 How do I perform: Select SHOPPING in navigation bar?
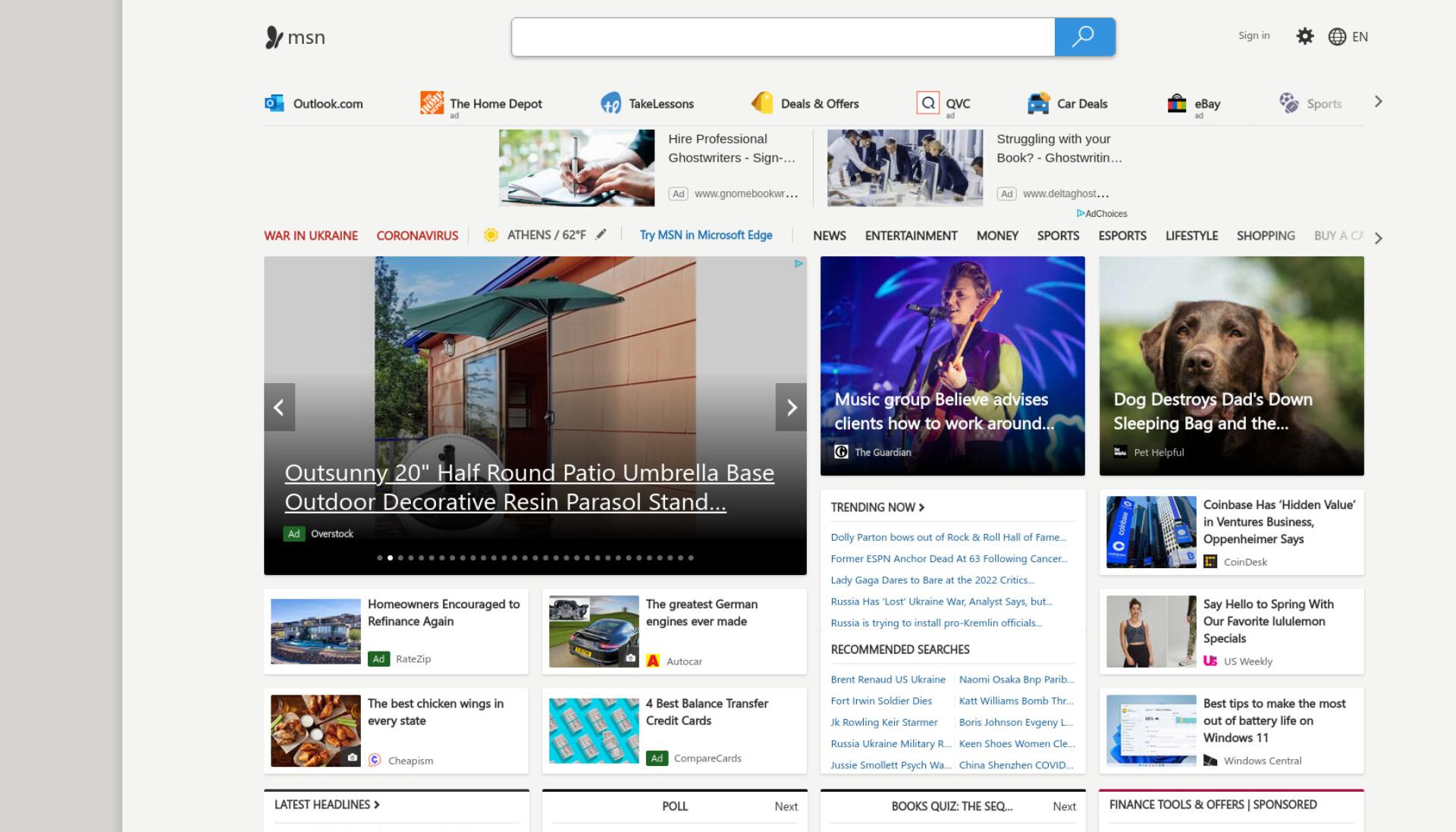(x=1266, y=236)
